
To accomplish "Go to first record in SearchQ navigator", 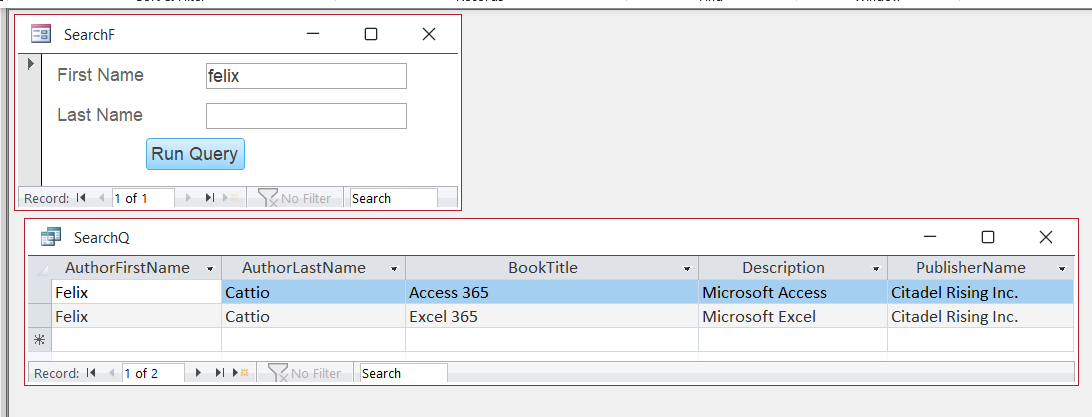I will (92, 373).
